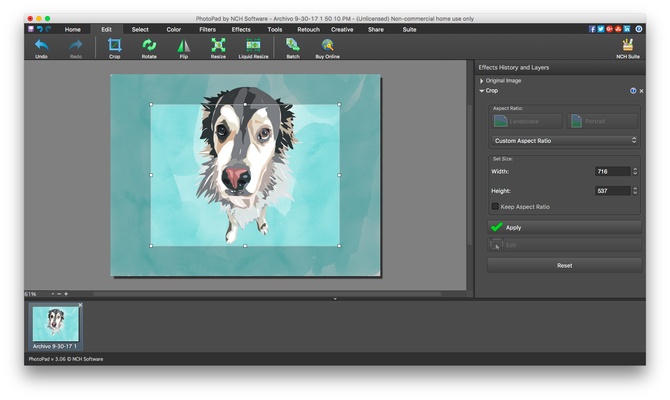The image size is (670, 400).
Task: Close the Archivo thumbnail with its X
Action: click(x=80, y=305)
